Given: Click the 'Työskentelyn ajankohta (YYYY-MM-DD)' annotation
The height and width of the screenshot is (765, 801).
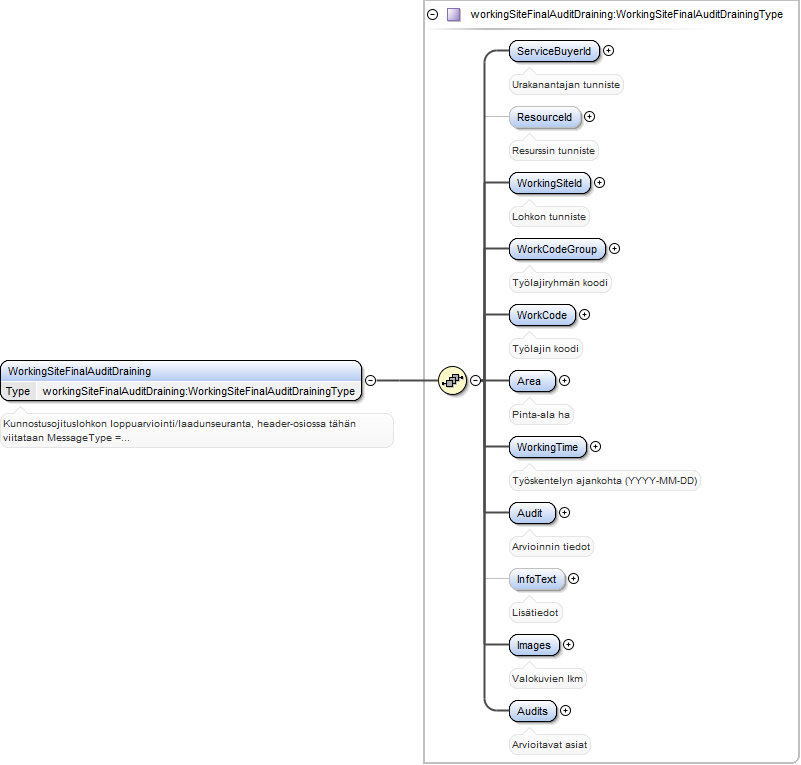Looking at the screenshot, I should 605,481.
